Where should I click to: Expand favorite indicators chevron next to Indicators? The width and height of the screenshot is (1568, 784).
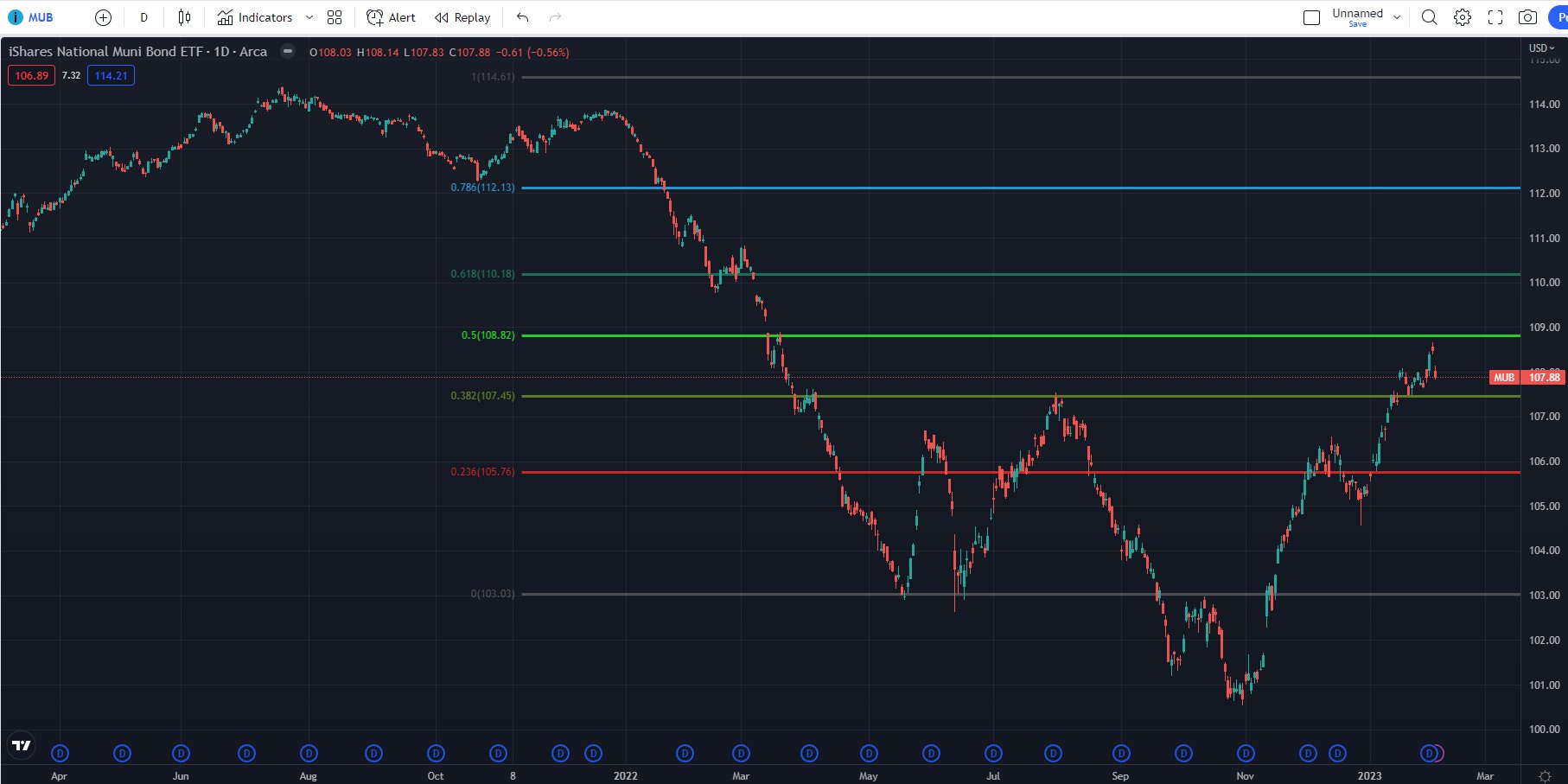(x=309, y=17)
